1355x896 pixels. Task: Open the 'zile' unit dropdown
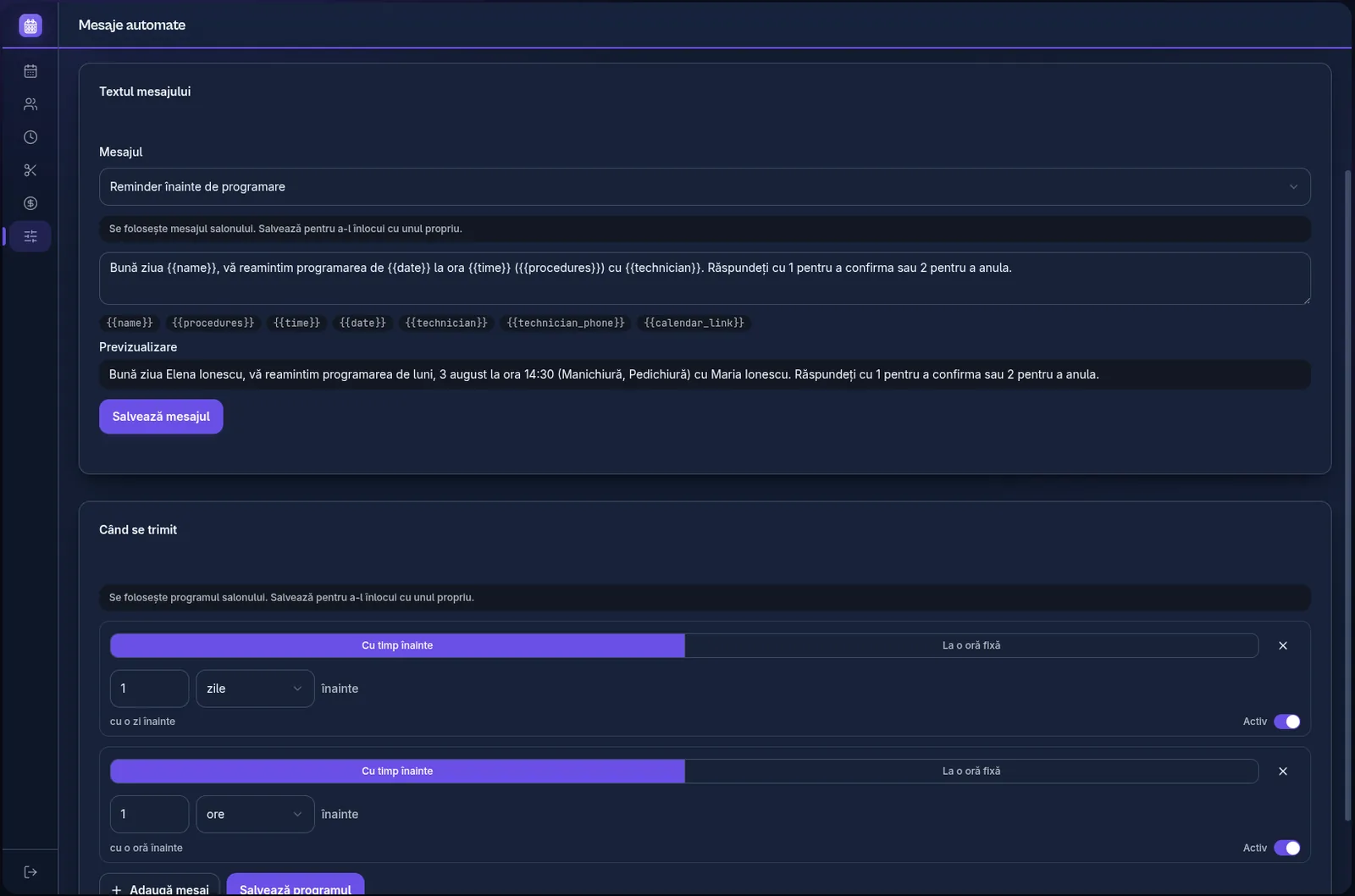255,689
